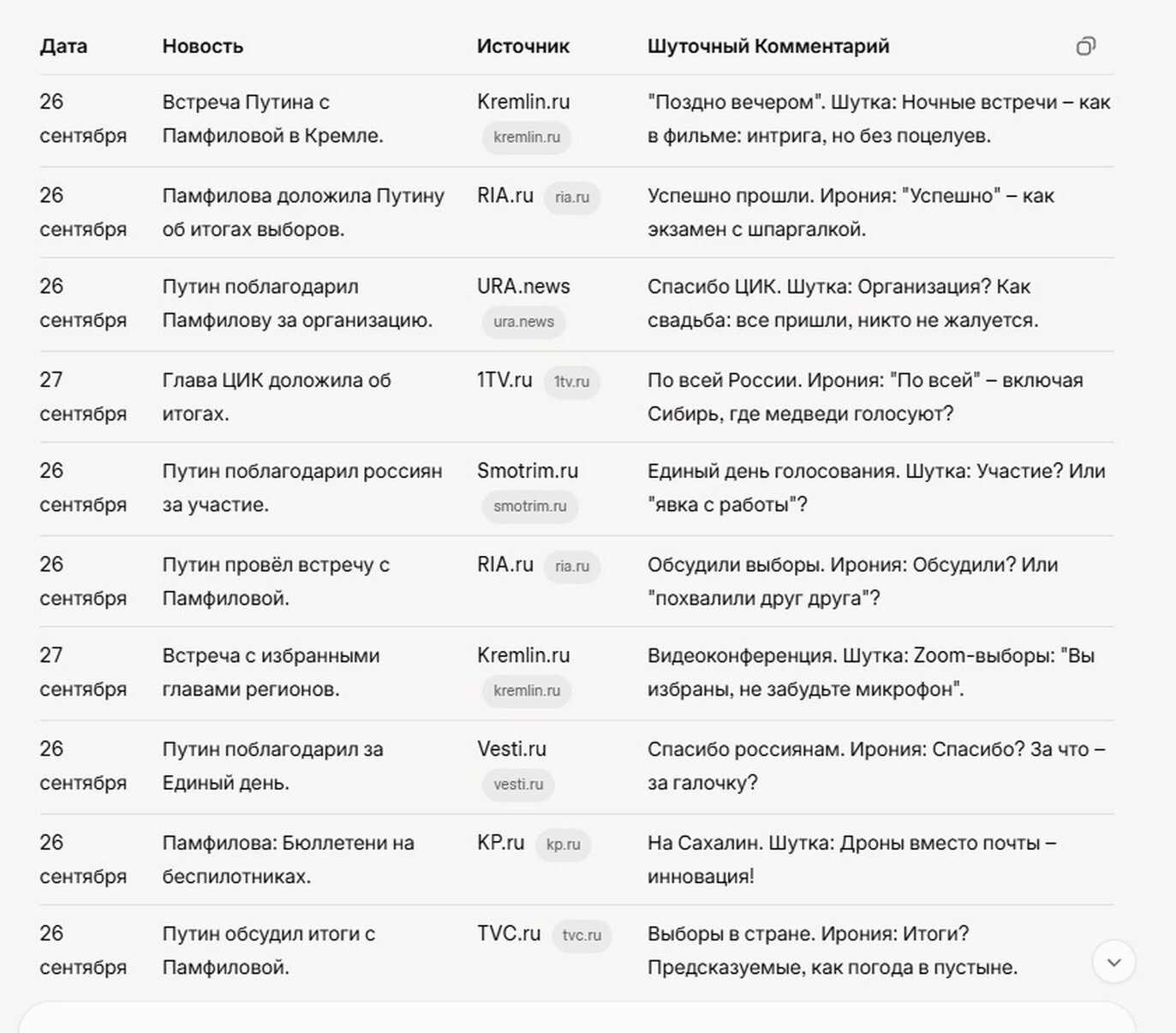Viewport: 1176px width, 1033px height.
Task: Open the kremlin.ru source badge
Action: pyautogui.click(x=526, y=137)
